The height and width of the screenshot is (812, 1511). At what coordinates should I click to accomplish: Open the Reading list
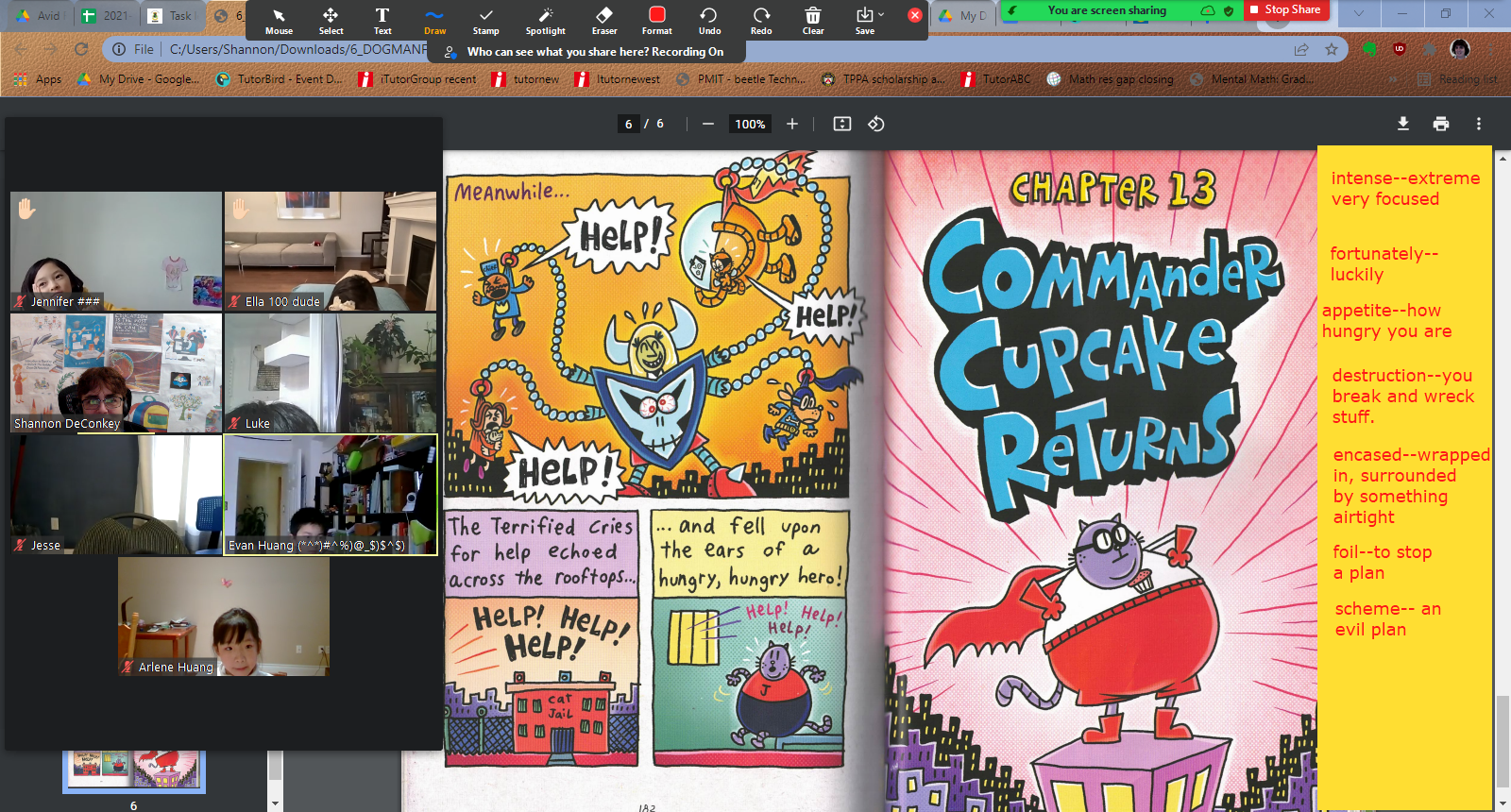coord(1458,79)
